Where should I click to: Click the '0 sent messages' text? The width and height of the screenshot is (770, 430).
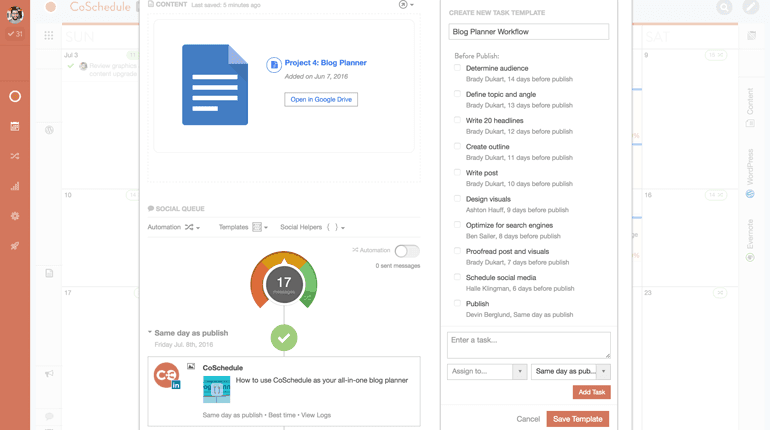point(398,266)
